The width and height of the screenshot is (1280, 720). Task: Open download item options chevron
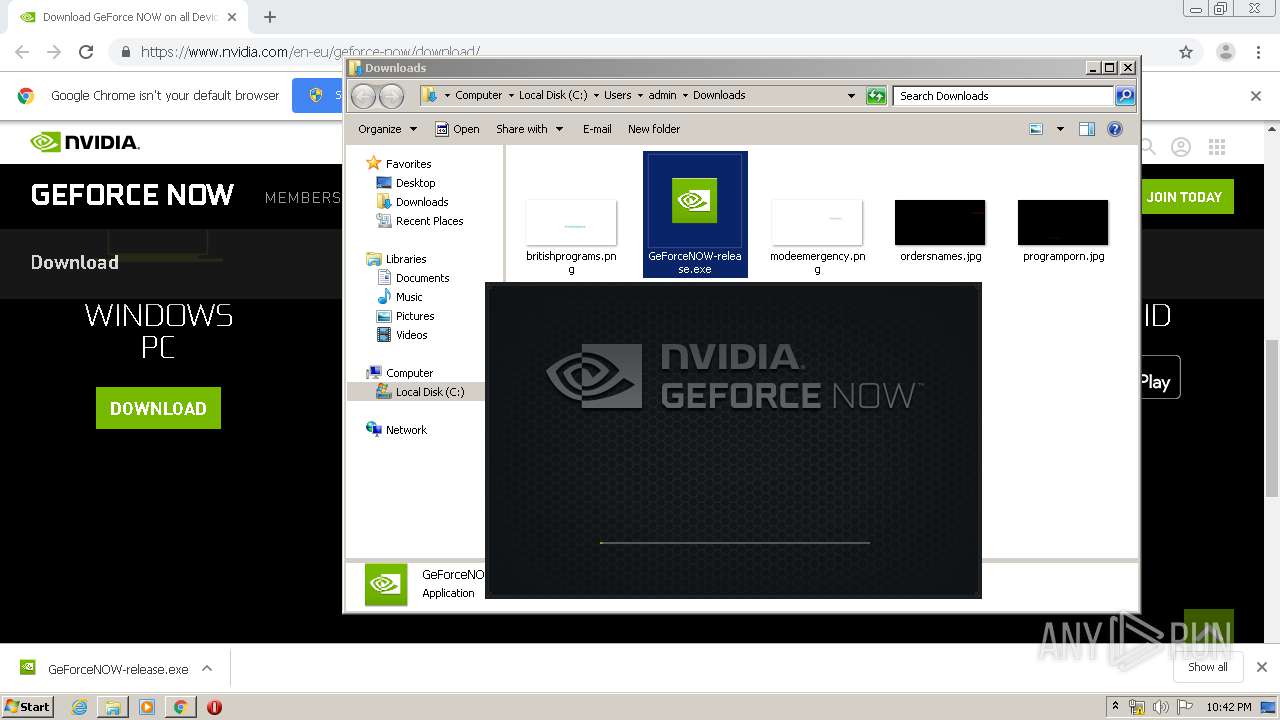[207, 669]
